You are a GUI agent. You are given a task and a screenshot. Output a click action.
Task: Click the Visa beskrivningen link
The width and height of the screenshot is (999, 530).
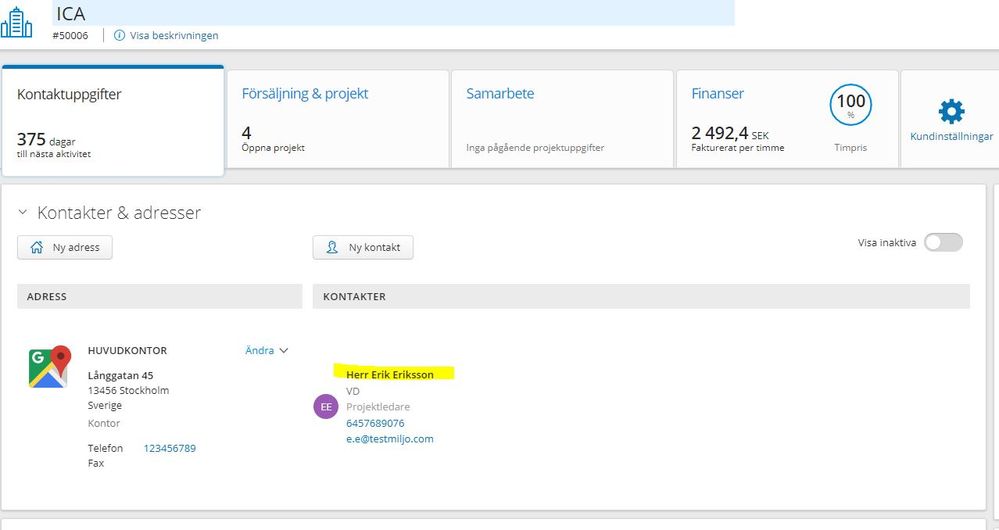coord(174,36)
